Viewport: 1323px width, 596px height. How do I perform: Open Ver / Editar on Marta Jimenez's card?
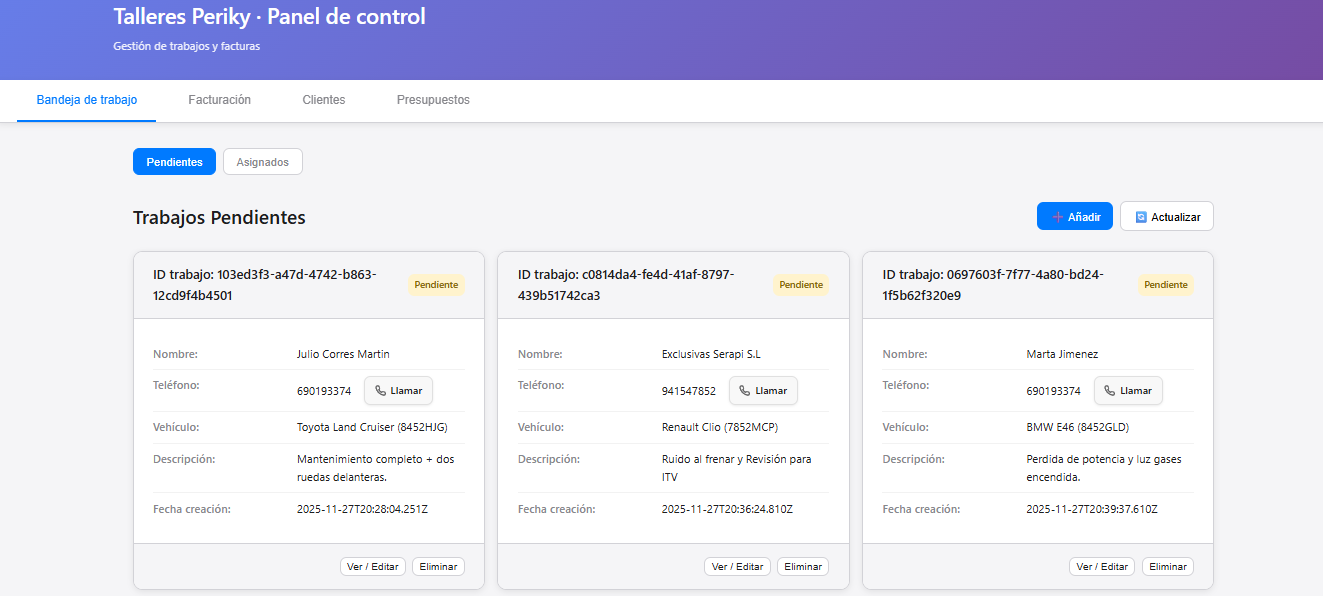1102,566
